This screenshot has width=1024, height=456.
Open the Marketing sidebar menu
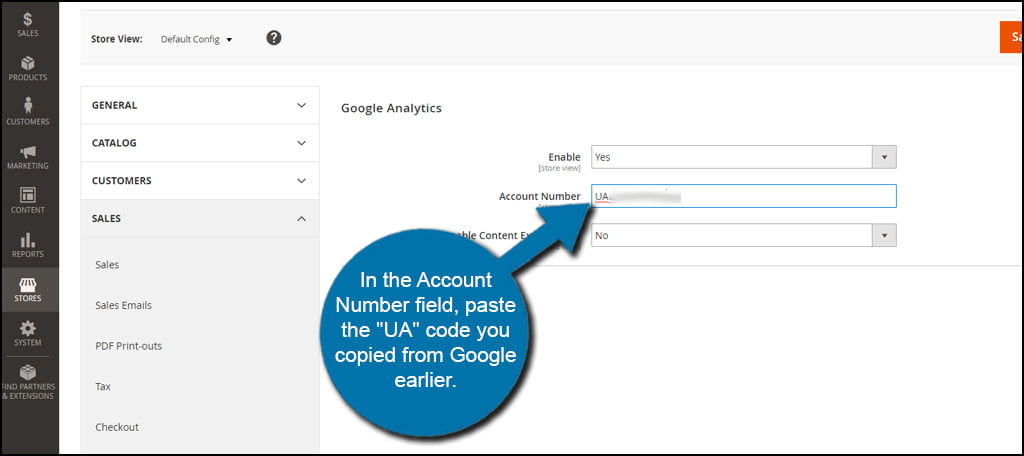pyautogui.click(x=28, y=157)
